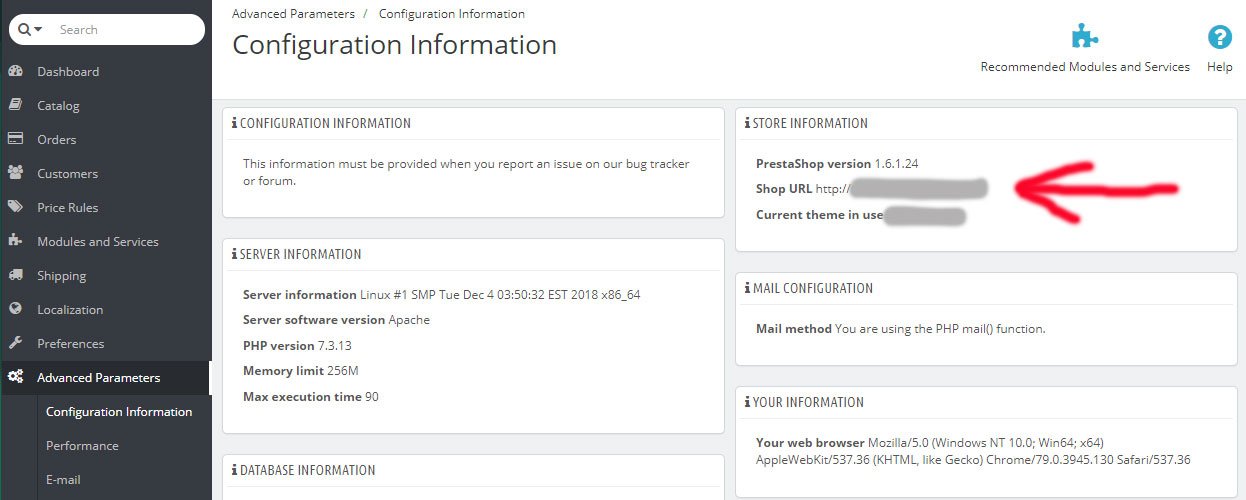Focus the sidebar Search field
Screen dimensions: 1246x500
point(125,30)
